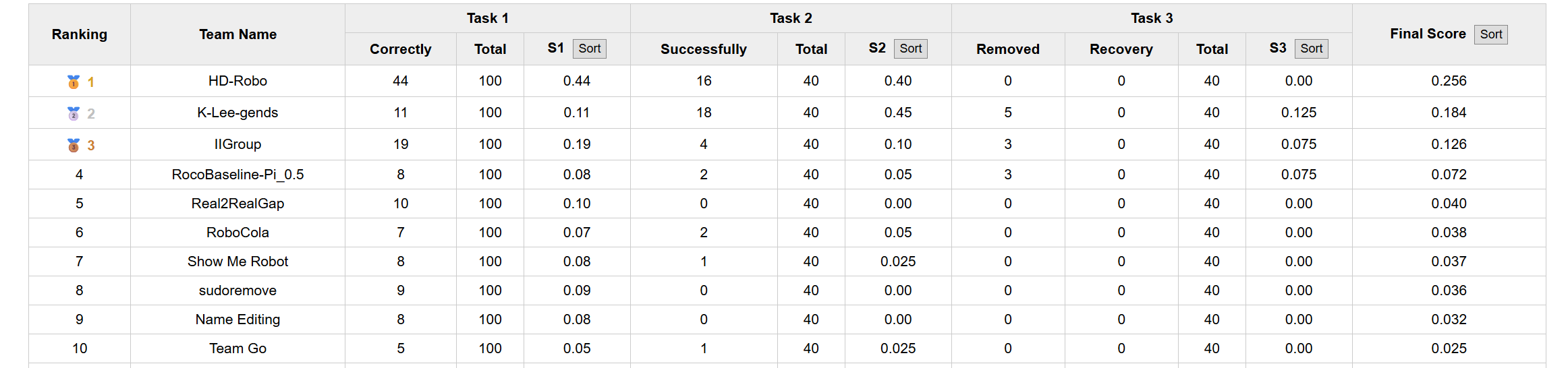Viewport: 1568px width, 368px height.
Task: Sort the table by S2 score
Action: click(910, 49)
